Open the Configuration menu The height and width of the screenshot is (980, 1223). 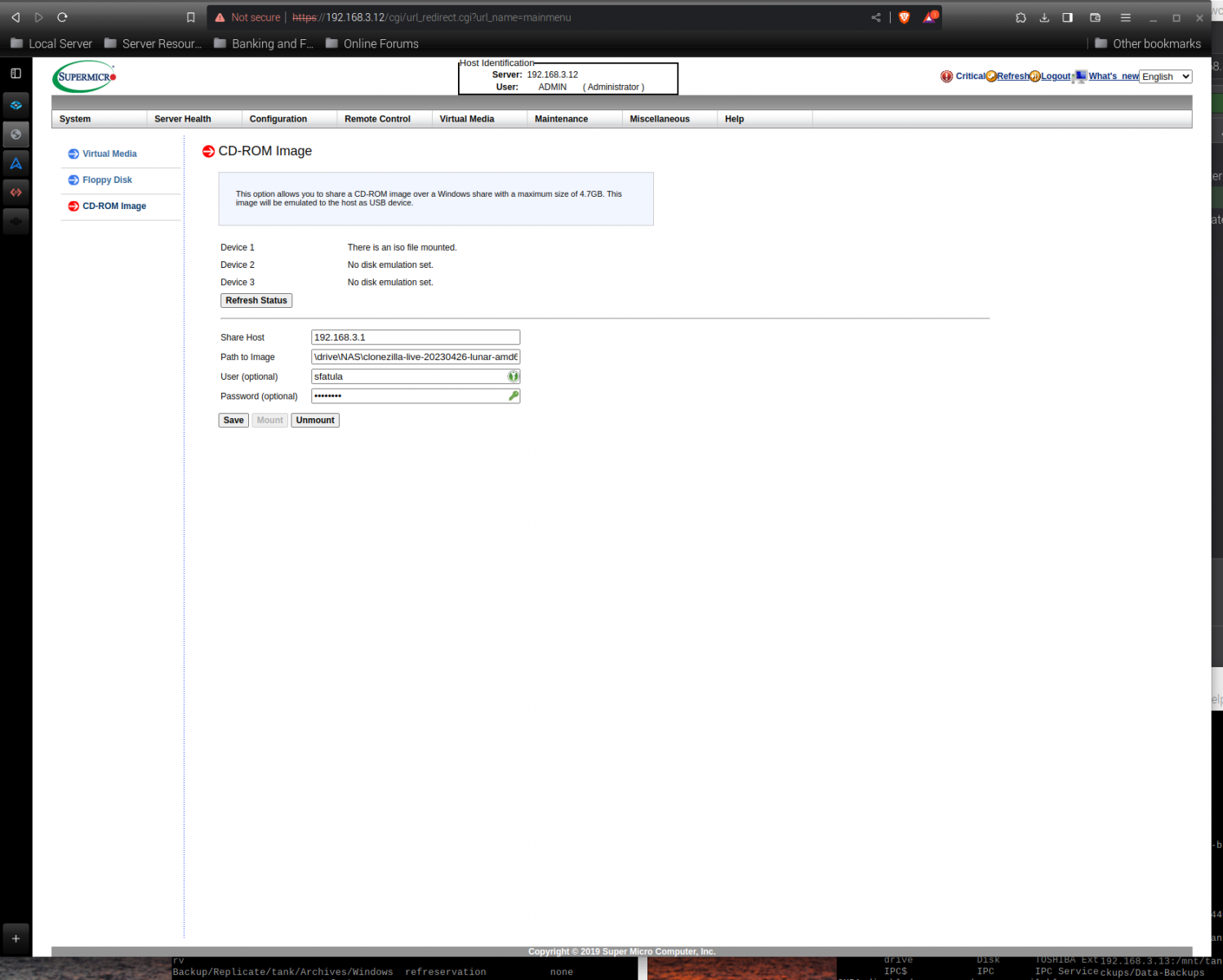290,119
